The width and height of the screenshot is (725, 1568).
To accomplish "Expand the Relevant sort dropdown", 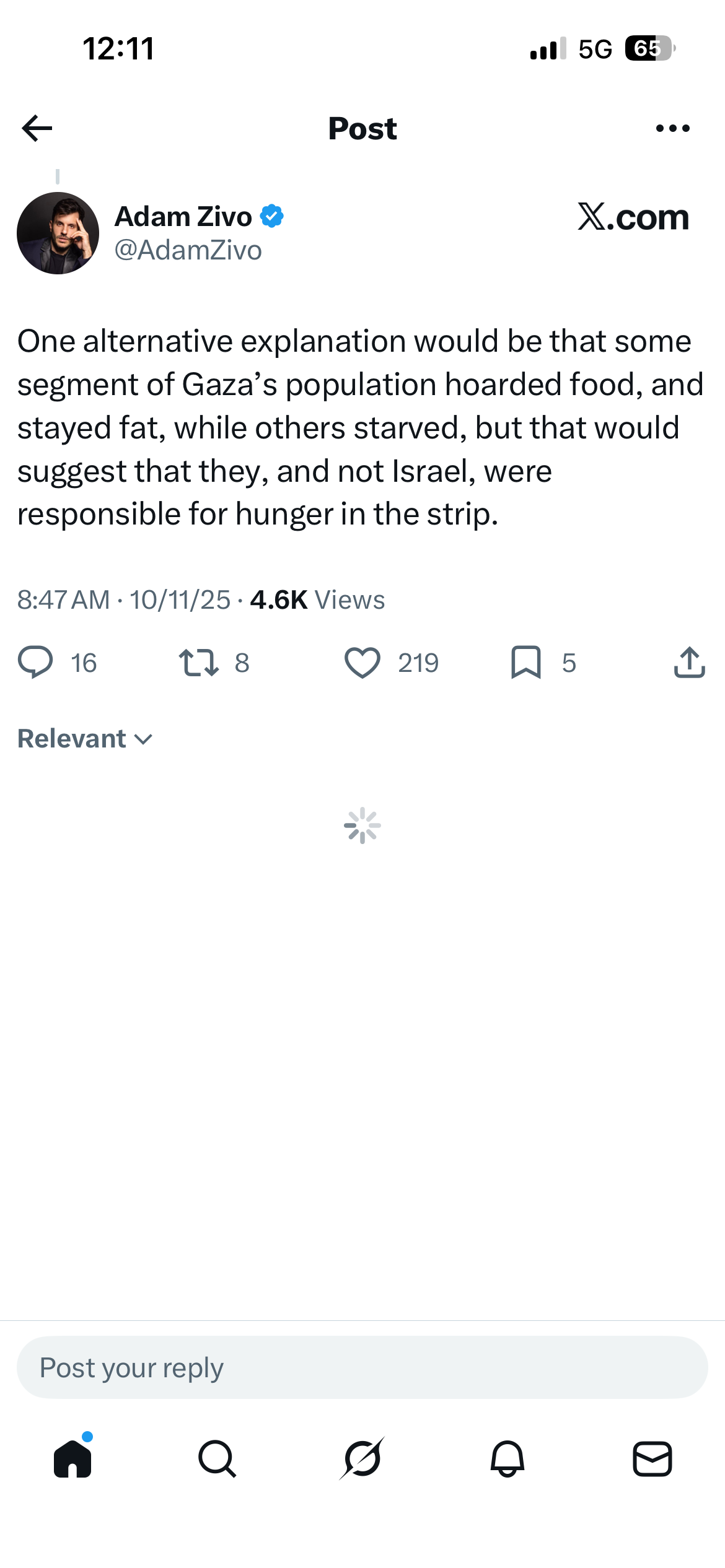I will [85, 739].
